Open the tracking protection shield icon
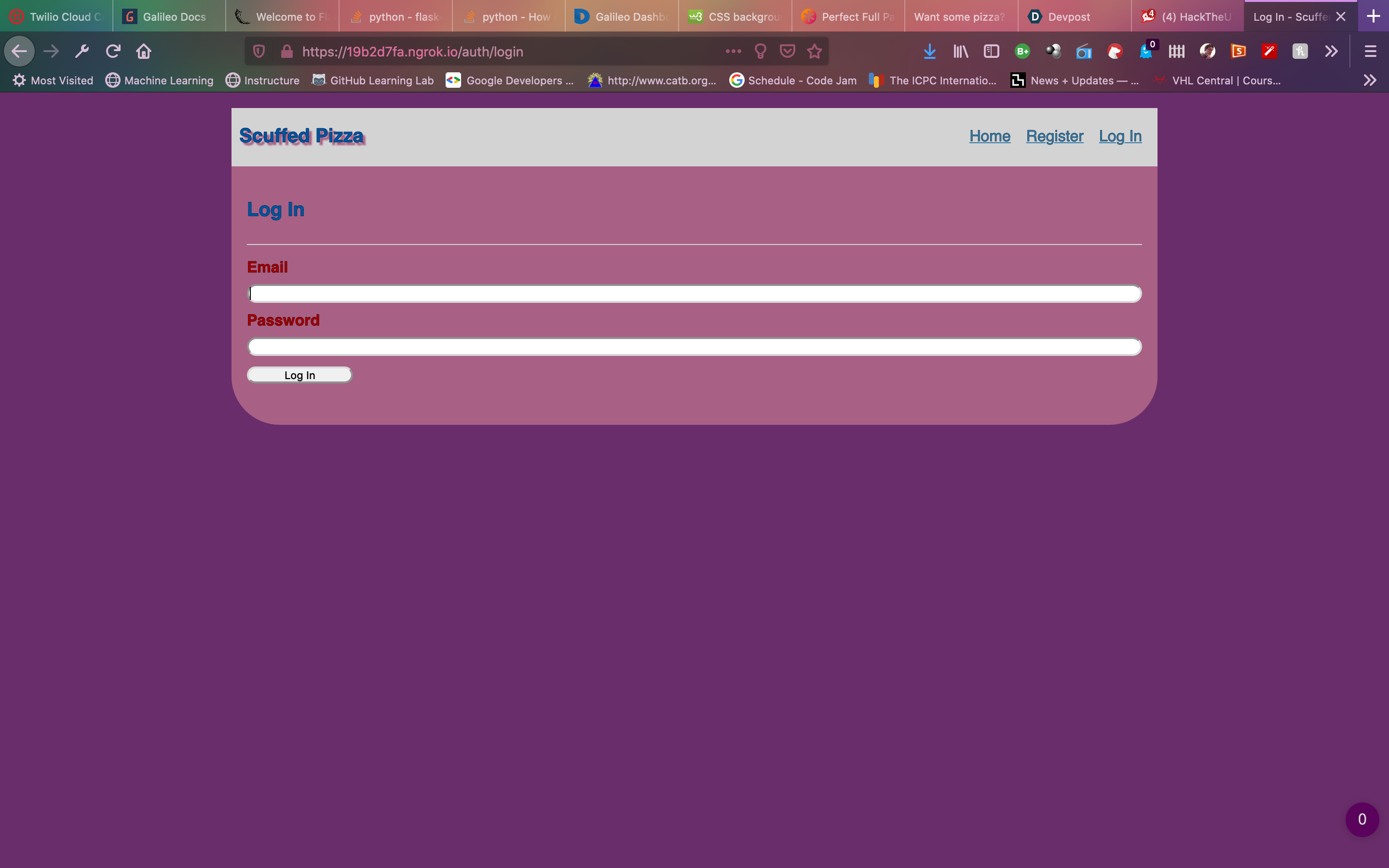 [x=259, y=52]
